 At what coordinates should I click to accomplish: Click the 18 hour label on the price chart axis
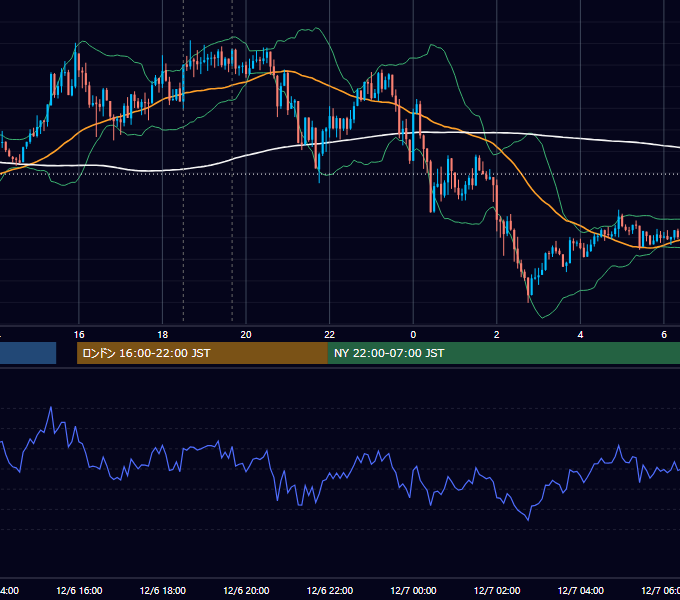pyautogui.click(x=163, y=335)
